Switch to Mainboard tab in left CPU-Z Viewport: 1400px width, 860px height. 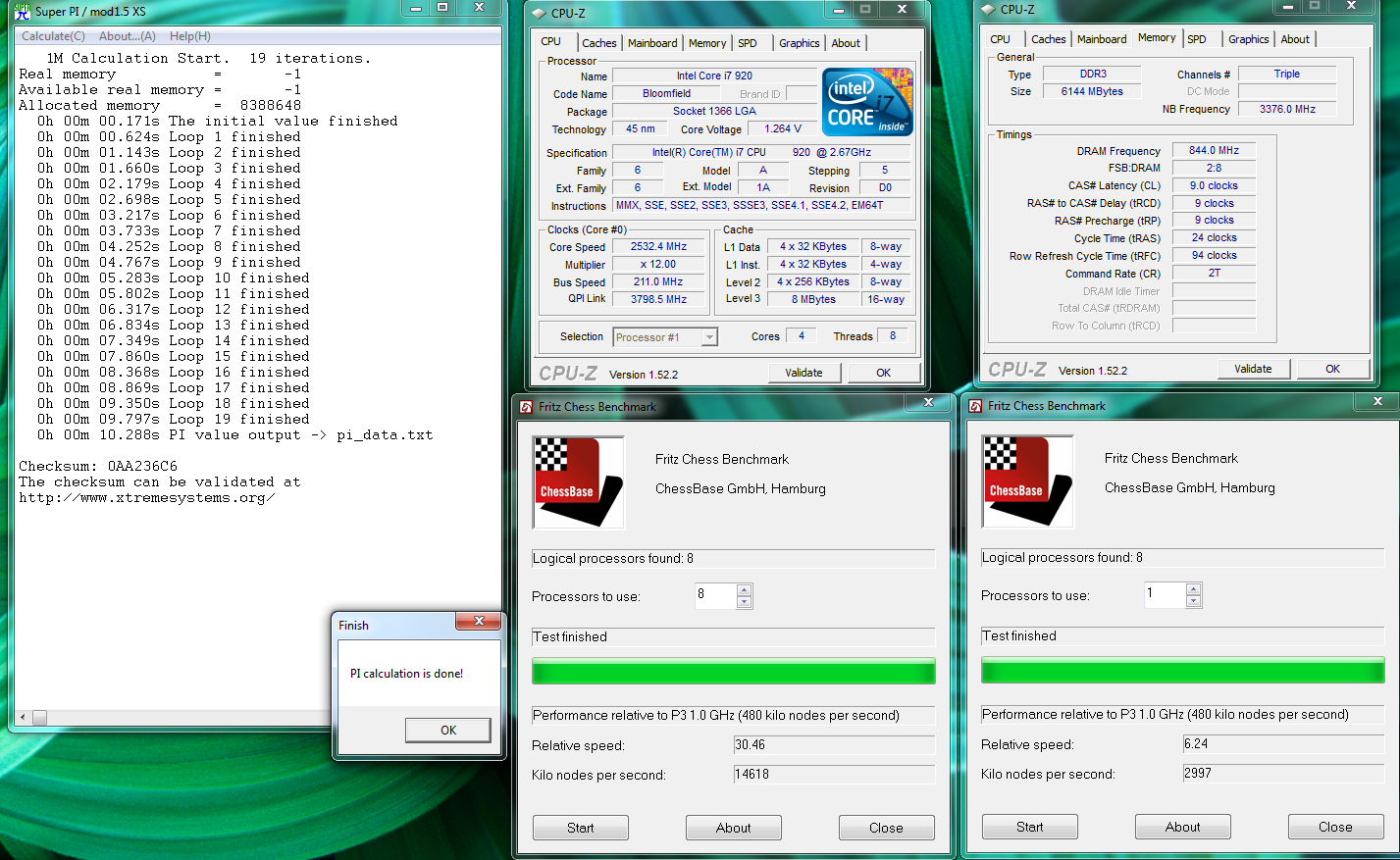point(652,43)
